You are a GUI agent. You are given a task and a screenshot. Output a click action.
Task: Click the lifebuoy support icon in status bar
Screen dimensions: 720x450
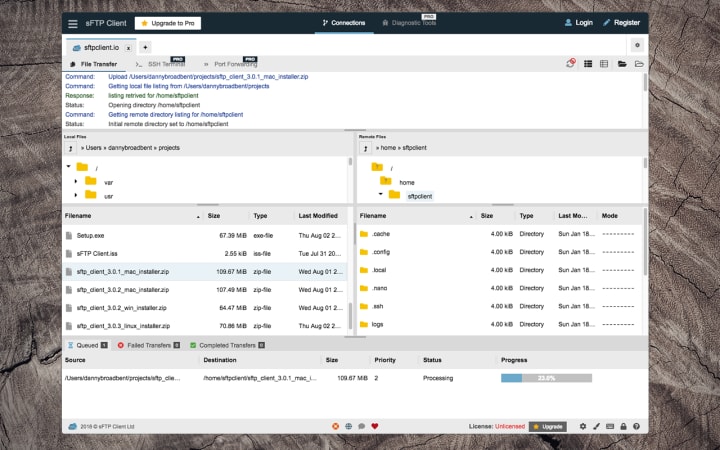(336, 426)
